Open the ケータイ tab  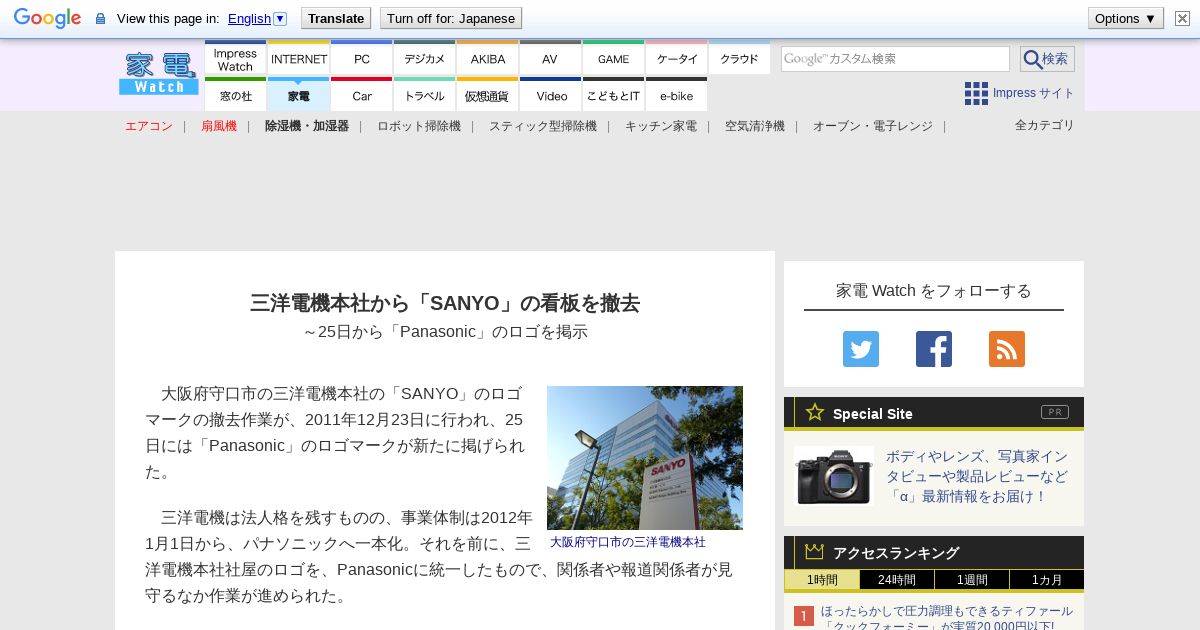pos(677,58)
